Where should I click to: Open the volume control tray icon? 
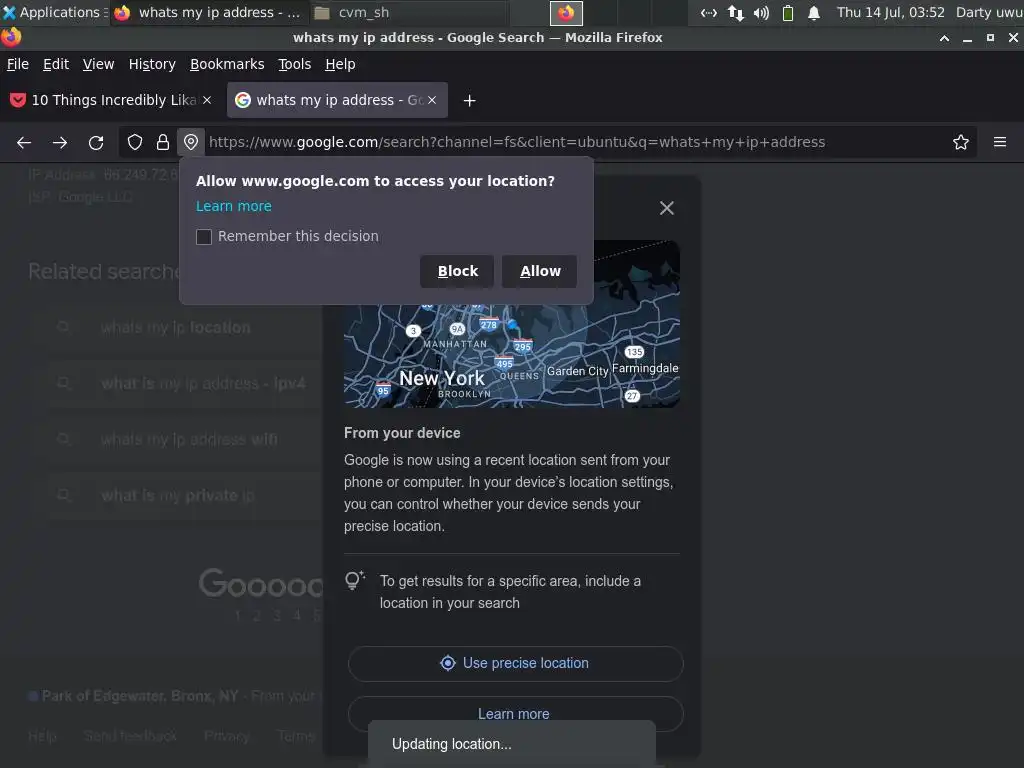point(761,12)
